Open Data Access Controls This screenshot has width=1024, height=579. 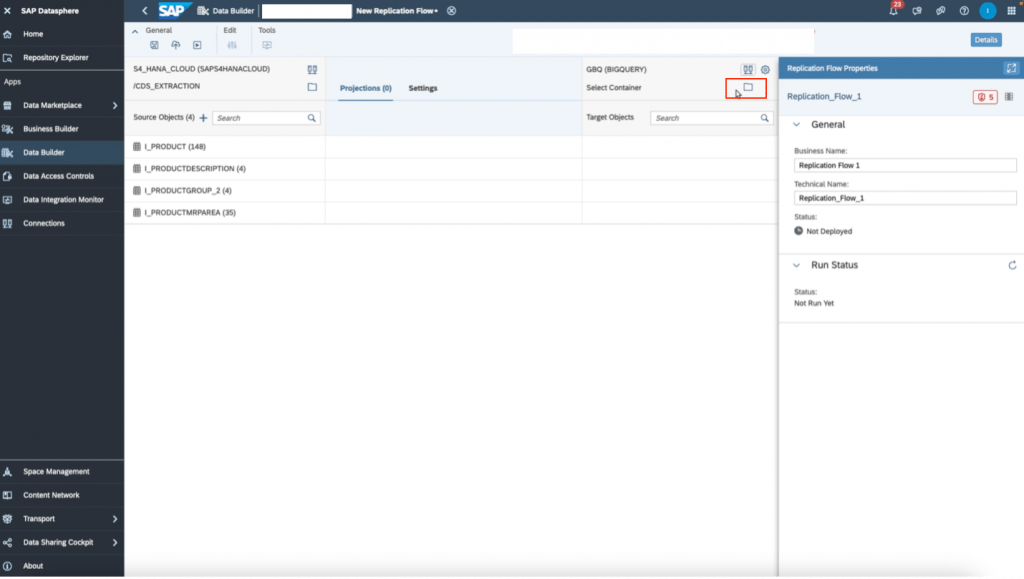point(61,176)
